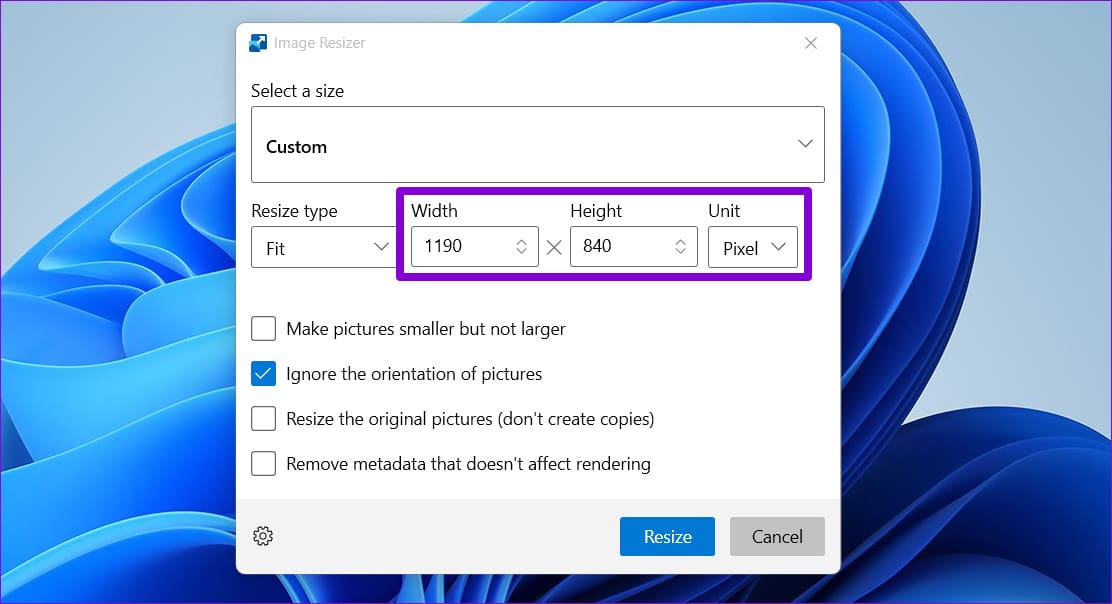Close the Image Resizer dialog

point(811,43)
